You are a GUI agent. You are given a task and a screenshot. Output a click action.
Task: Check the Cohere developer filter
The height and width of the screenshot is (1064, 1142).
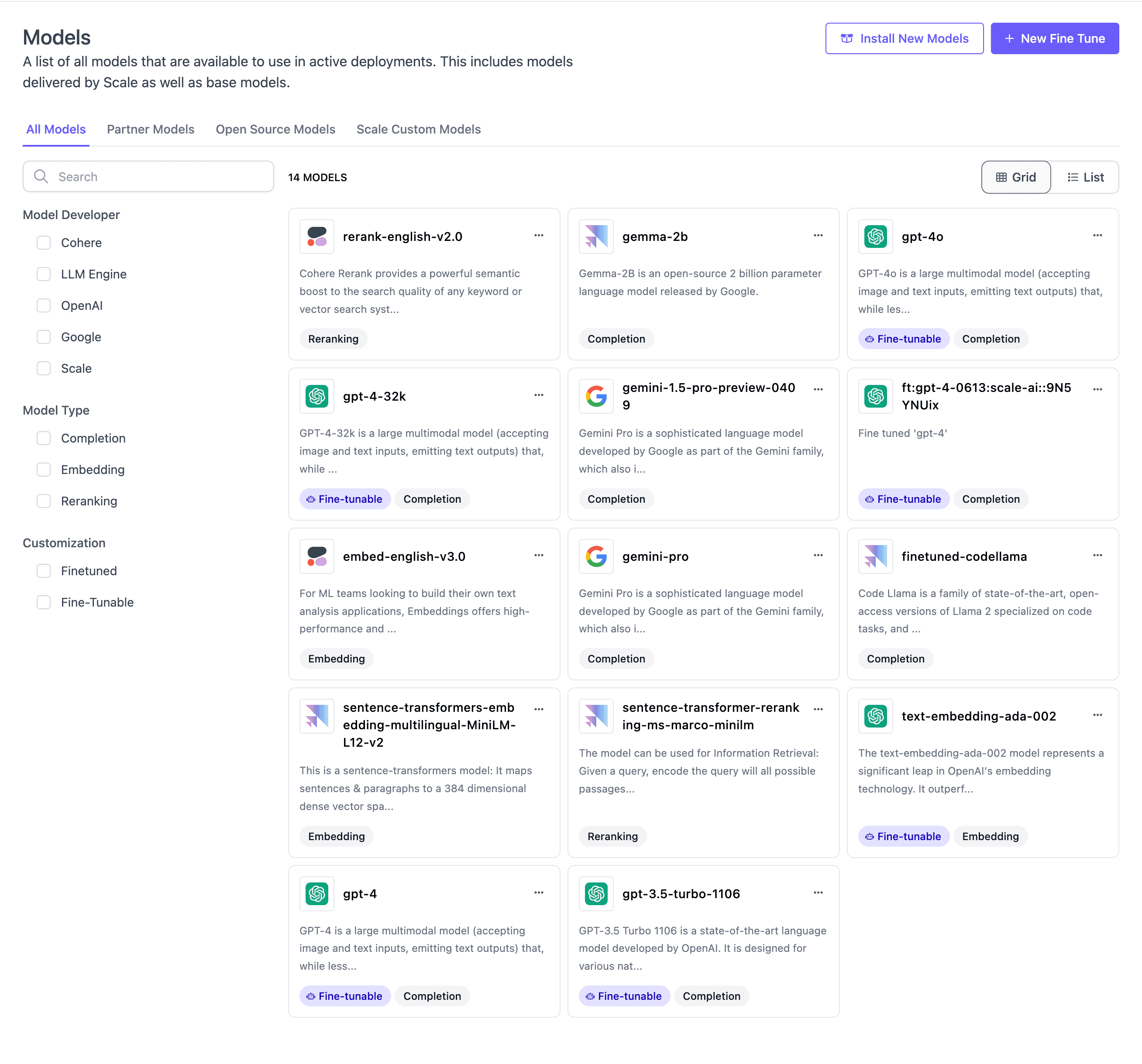44,243
